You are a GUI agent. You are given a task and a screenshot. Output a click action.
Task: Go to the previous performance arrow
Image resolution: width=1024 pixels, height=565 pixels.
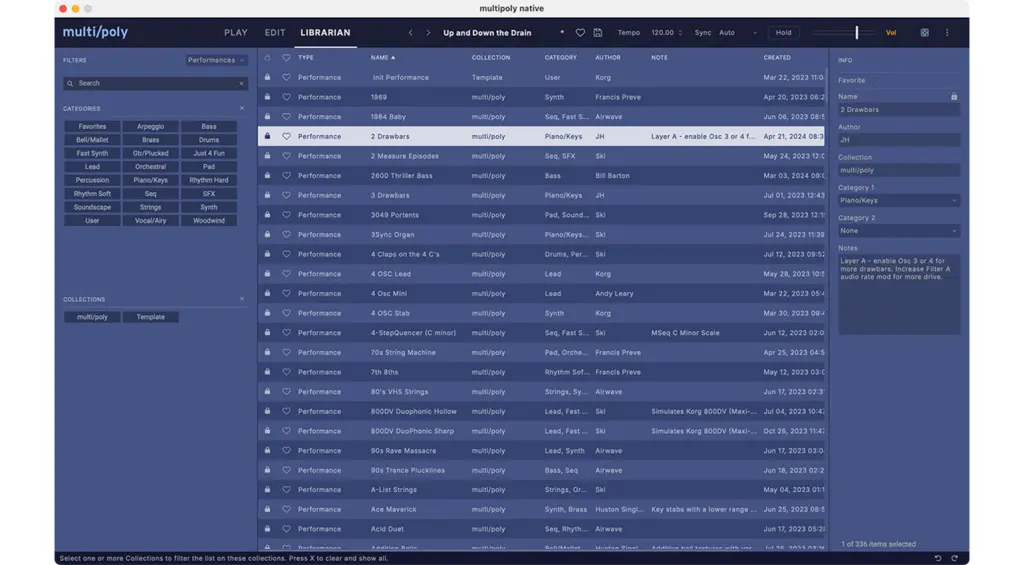coord(410,33)
